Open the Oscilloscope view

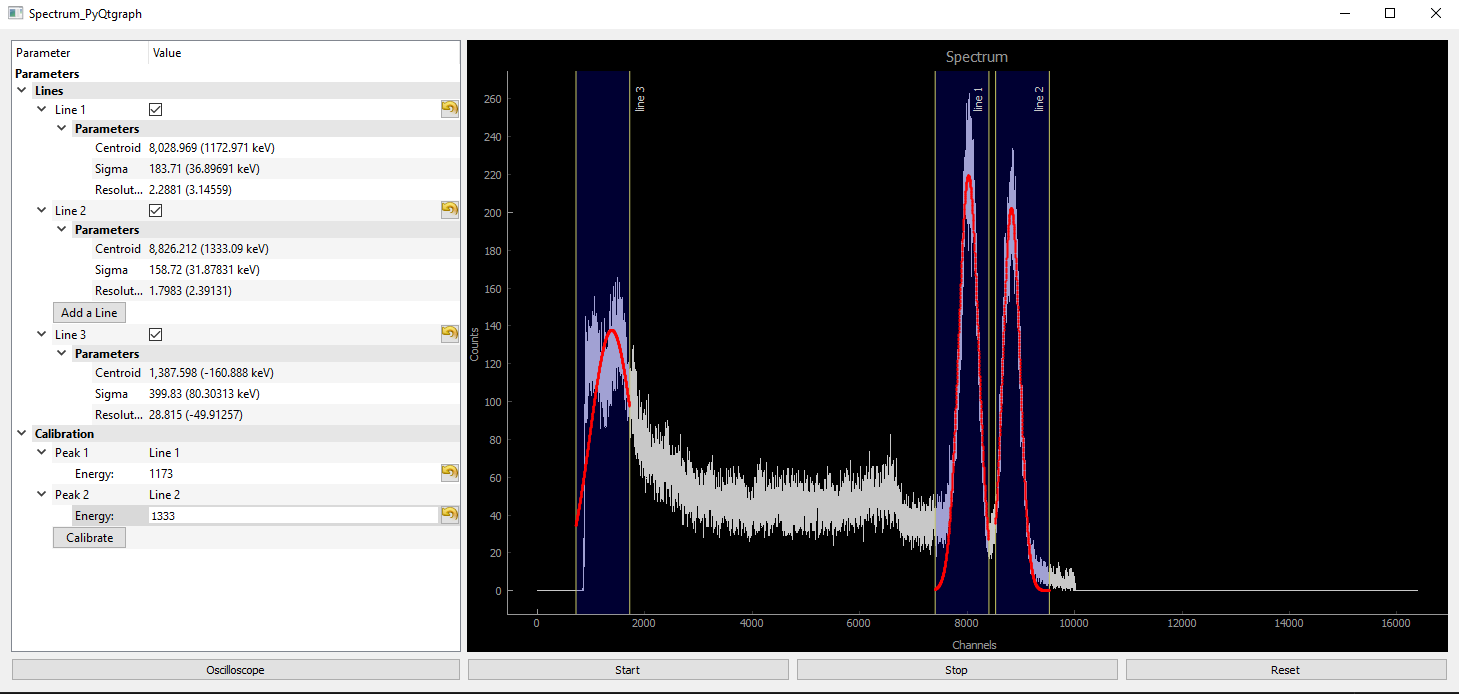(235, 670)
